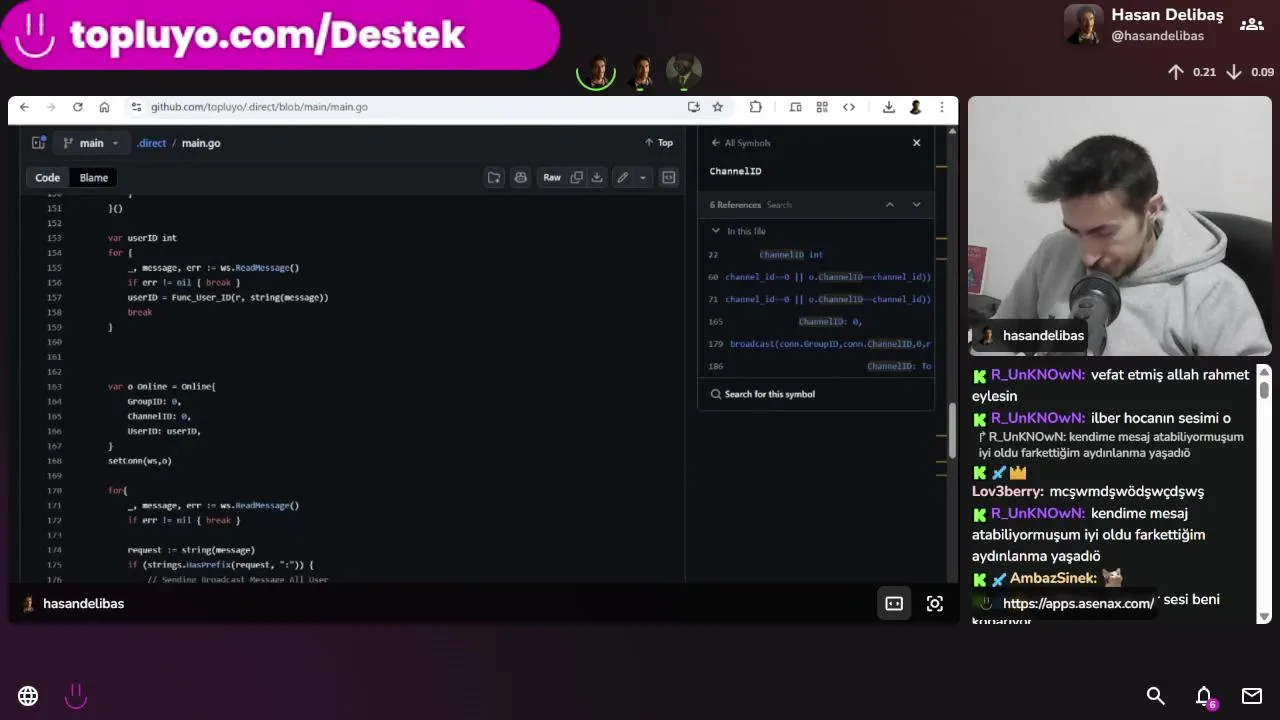Image resolution: width=1280 pixels, height=720 pixels.
Task: Click the code line 168 setConn(ws,o)
Action: [139, 461]
